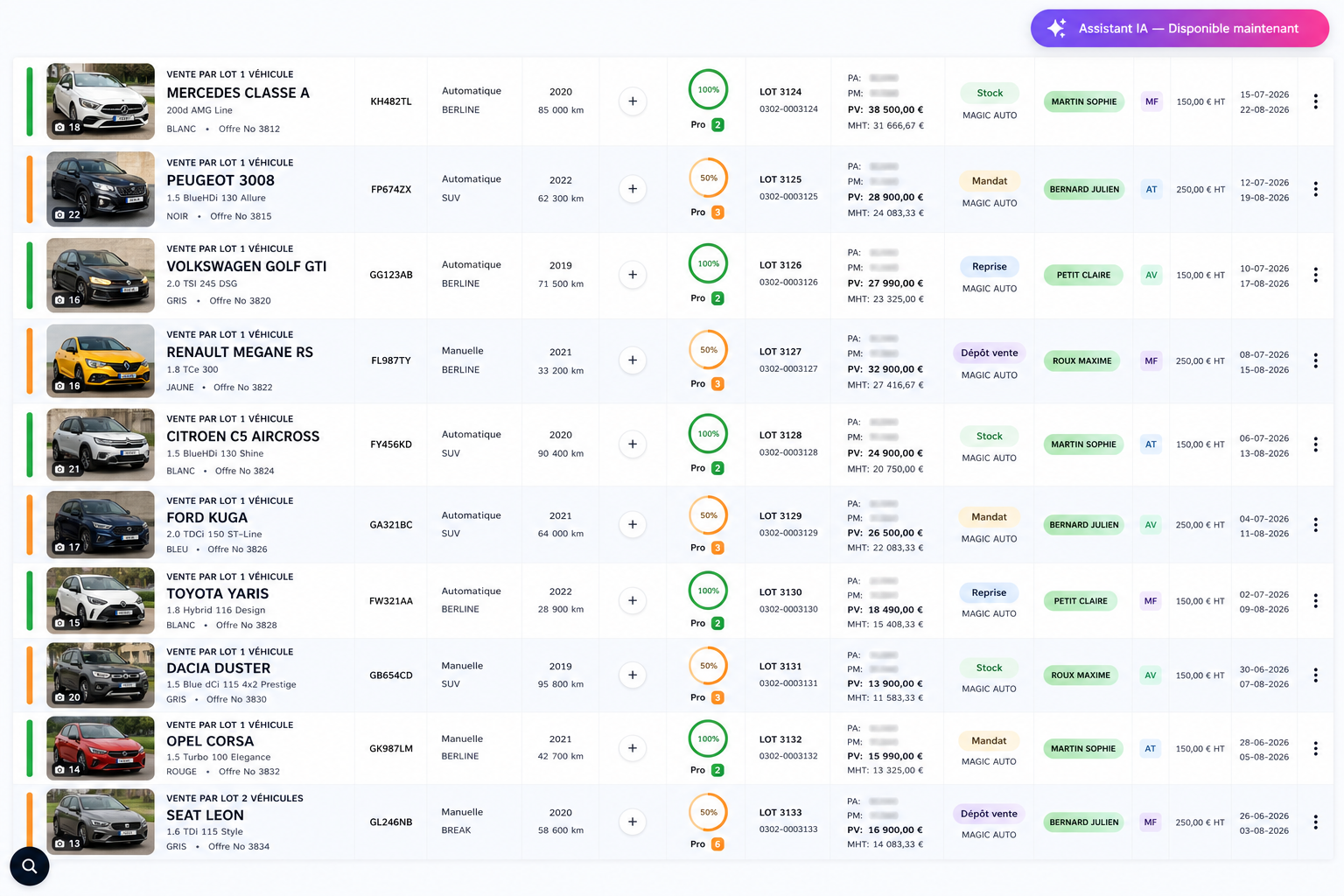Select the Dépôt vente tag on Megane RS row
Viewport: 1344px width, 896px height.
(990, 353)
